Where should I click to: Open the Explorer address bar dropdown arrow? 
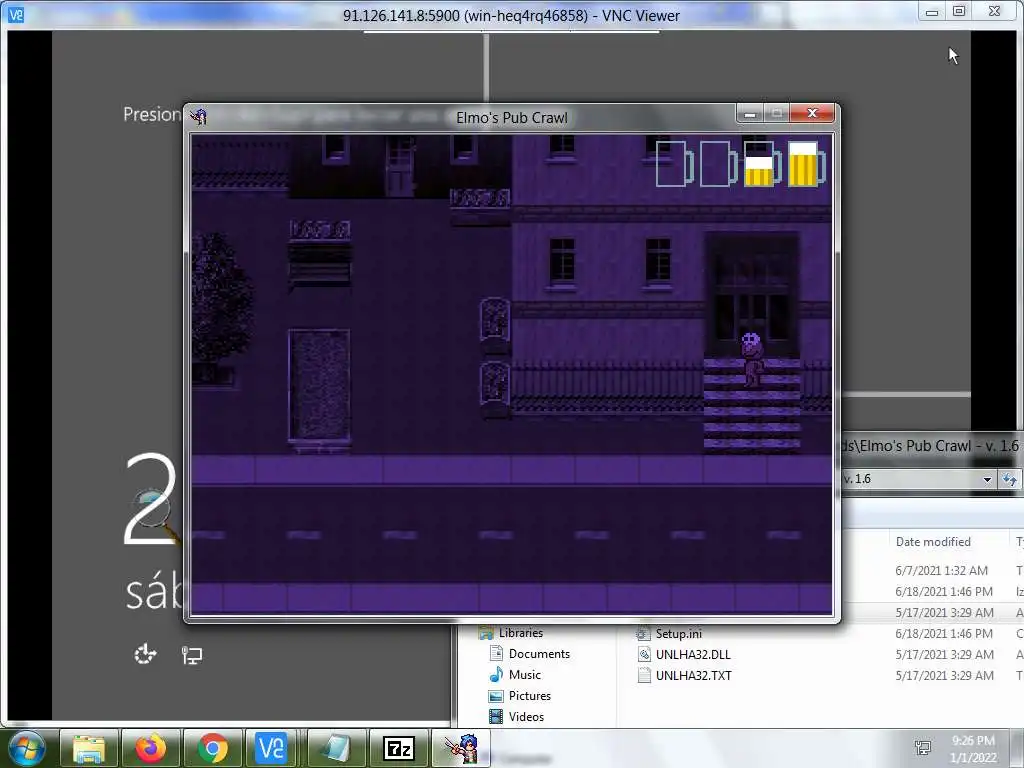pyautogui.click(x=987, y=479)
